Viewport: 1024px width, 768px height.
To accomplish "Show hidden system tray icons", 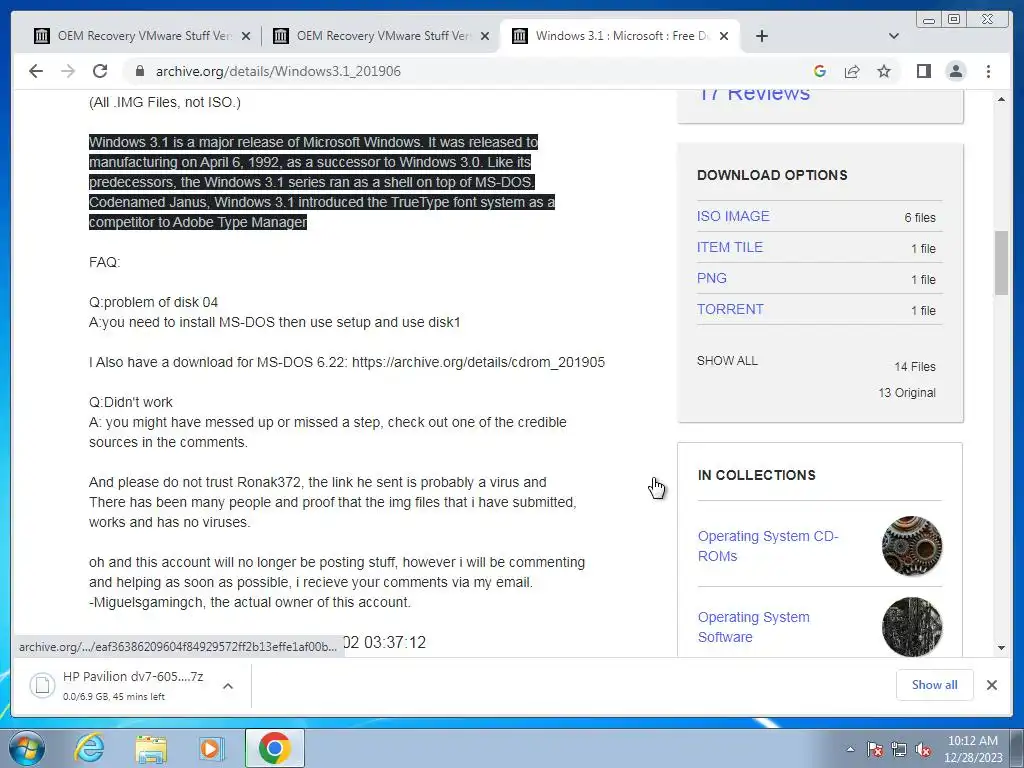I will click(x=850, y=750).
